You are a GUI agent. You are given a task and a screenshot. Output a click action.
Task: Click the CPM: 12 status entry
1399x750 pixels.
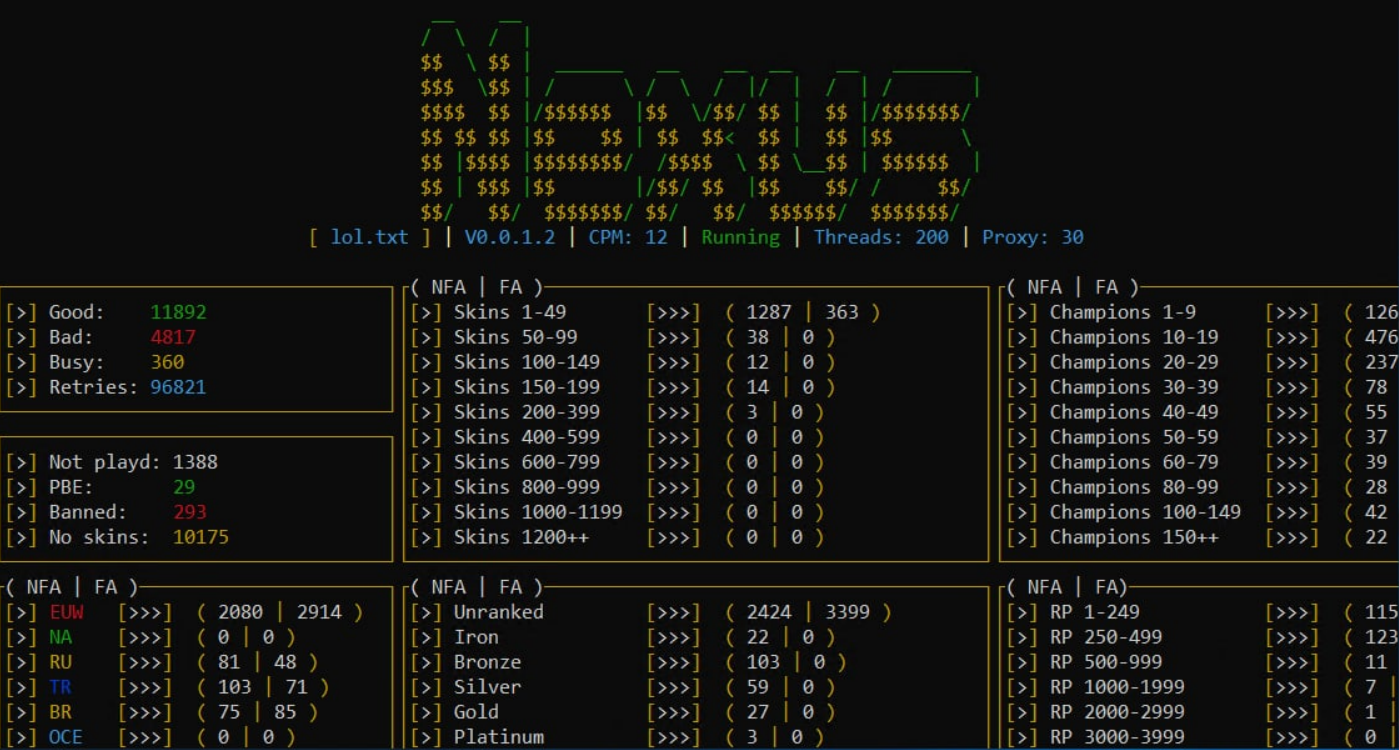click(627, 237)
